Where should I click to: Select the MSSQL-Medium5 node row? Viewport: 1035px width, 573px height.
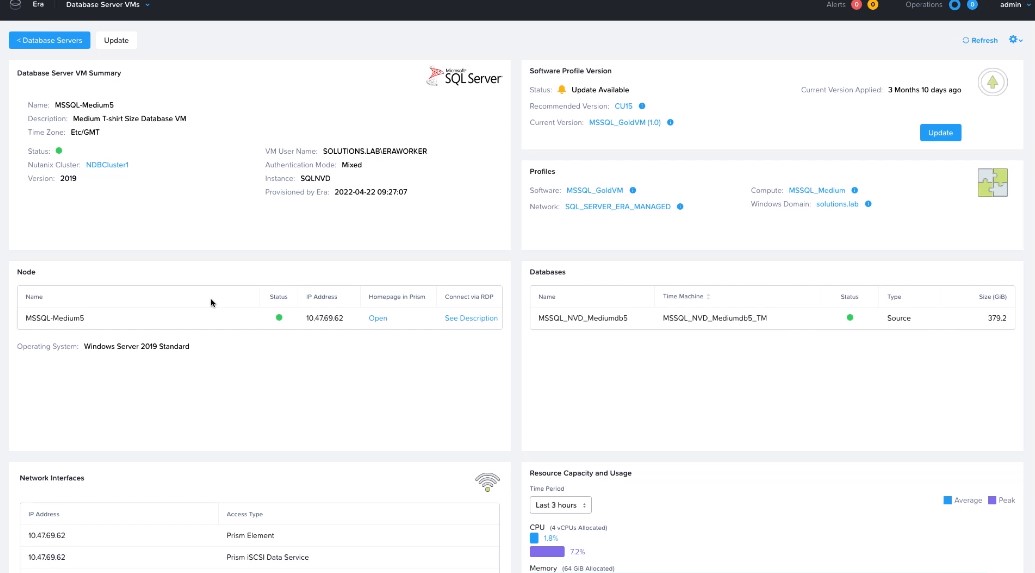259,318
